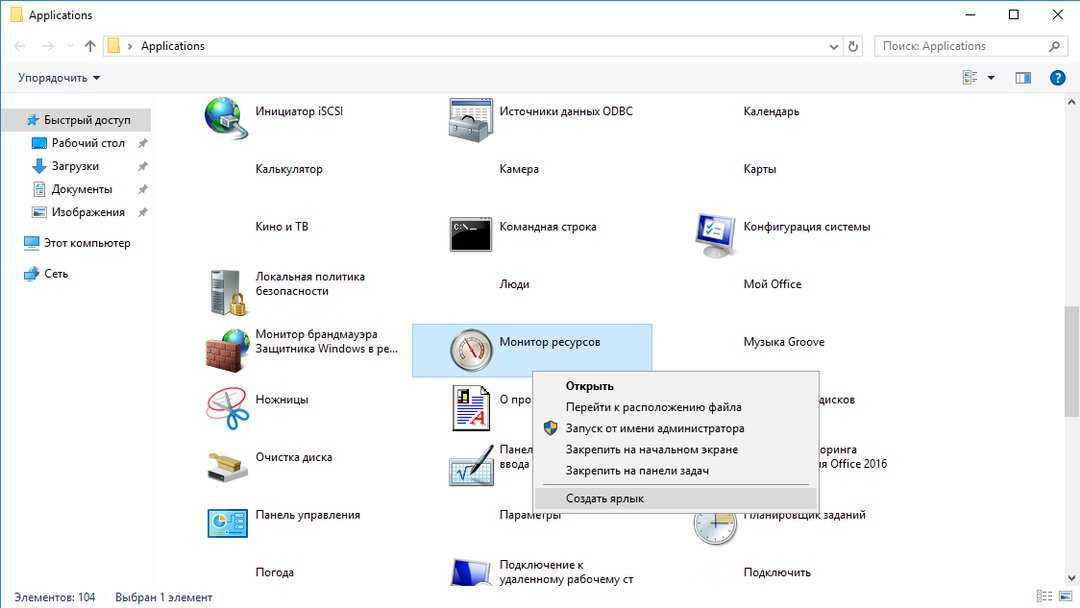Navigate forward with the right arrow

tap(48, 46)
